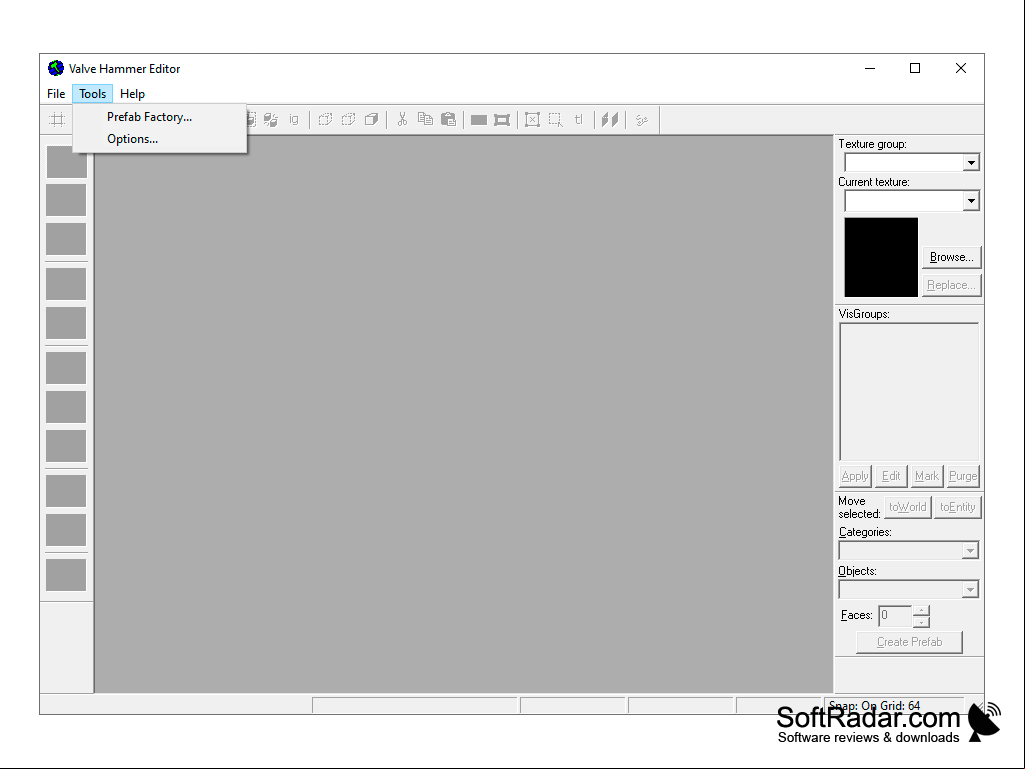Click the Create Prefab button

909,642
